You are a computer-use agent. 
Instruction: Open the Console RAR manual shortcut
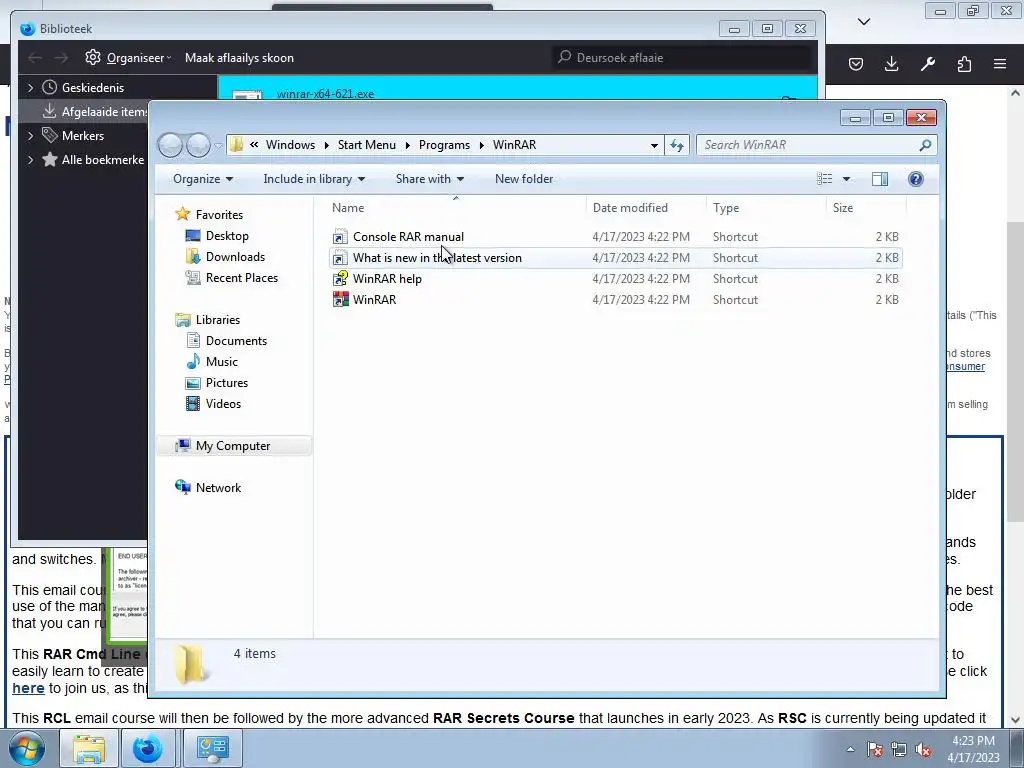408,236
